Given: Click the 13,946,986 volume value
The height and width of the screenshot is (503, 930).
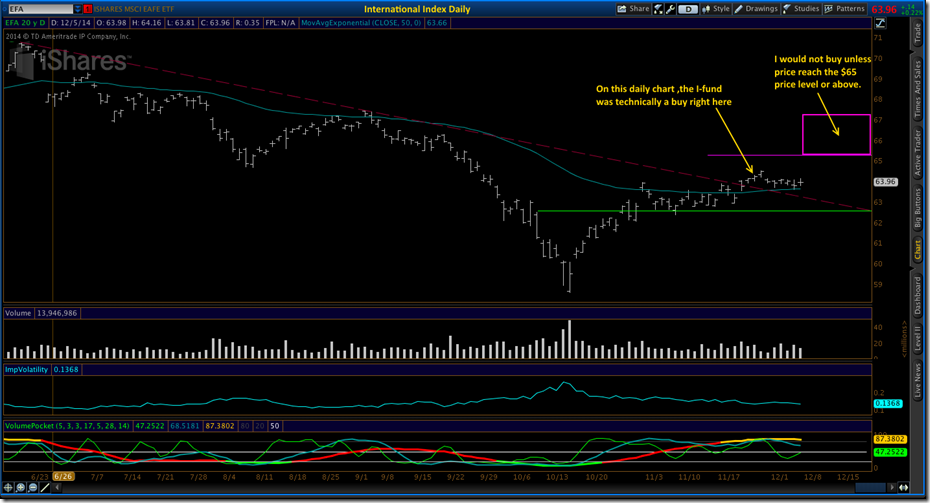Looking at the screenshot, I should pyautogui.click(x=57, y=313).
